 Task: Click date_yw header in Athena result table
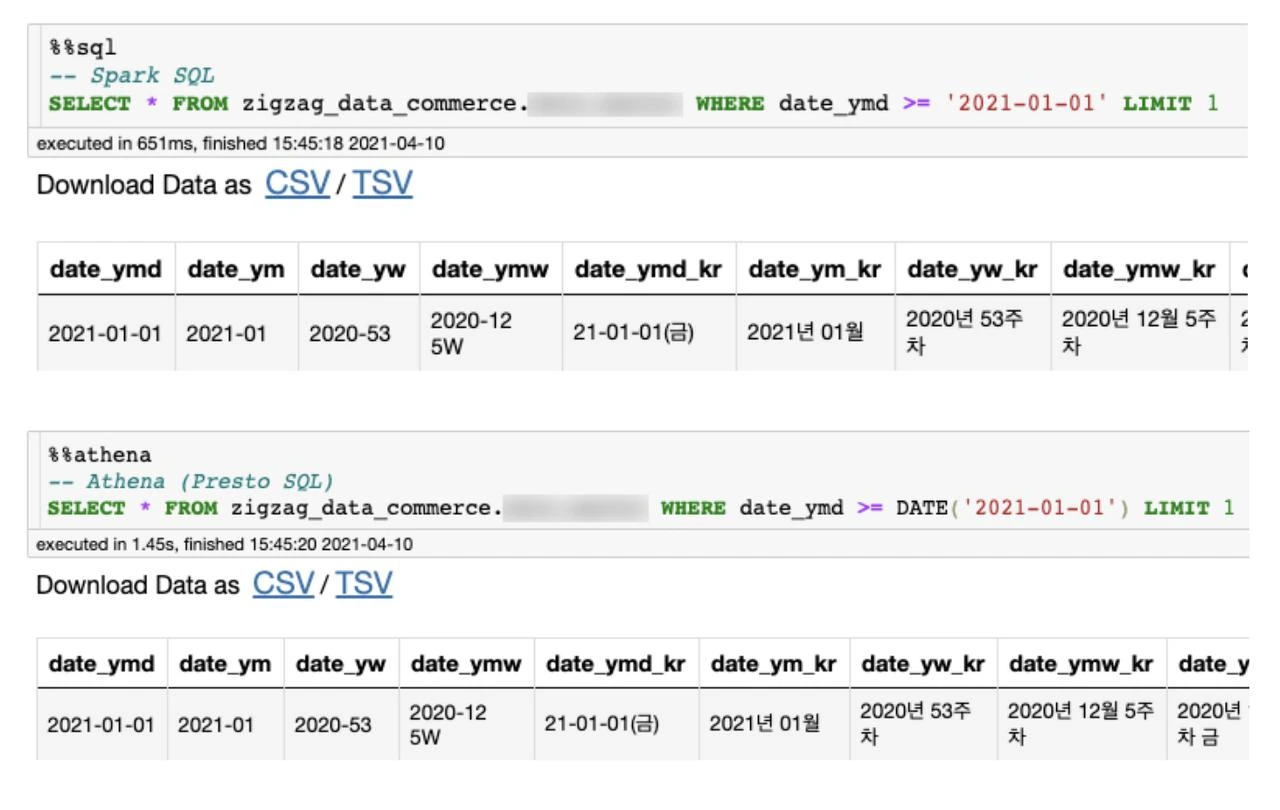[341, 664]
